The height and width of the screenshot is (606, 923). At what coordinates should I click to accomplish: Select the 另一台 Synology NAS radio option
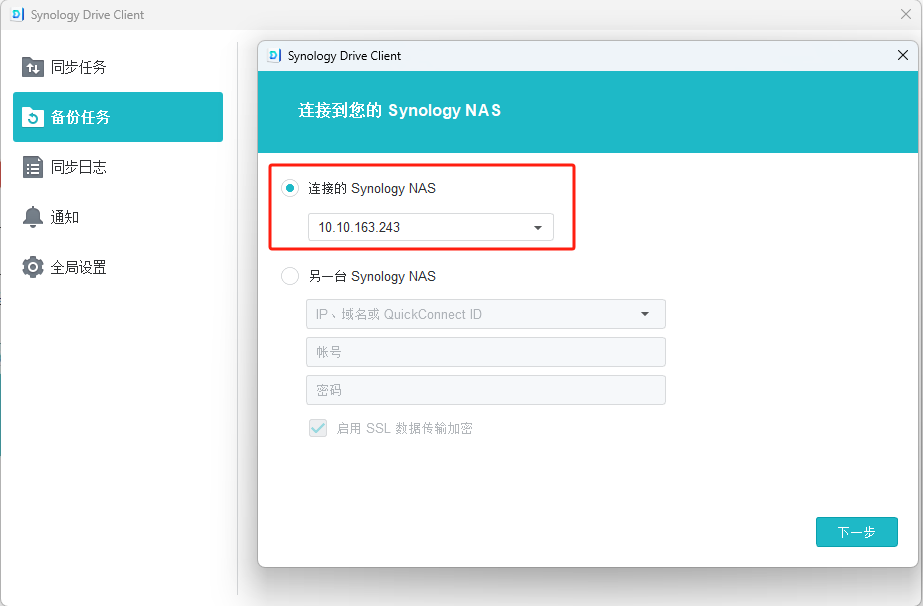[290, 276]
